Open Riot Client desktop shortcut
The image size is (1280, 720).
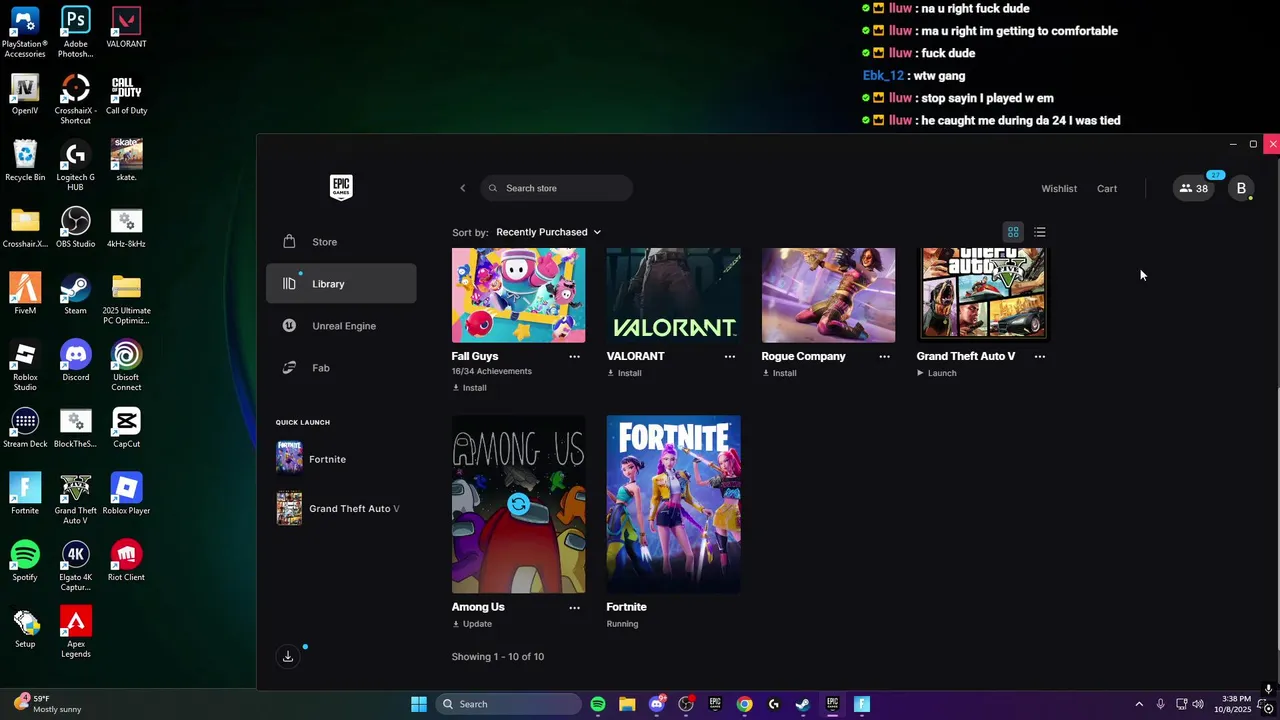tap(126, 562)
